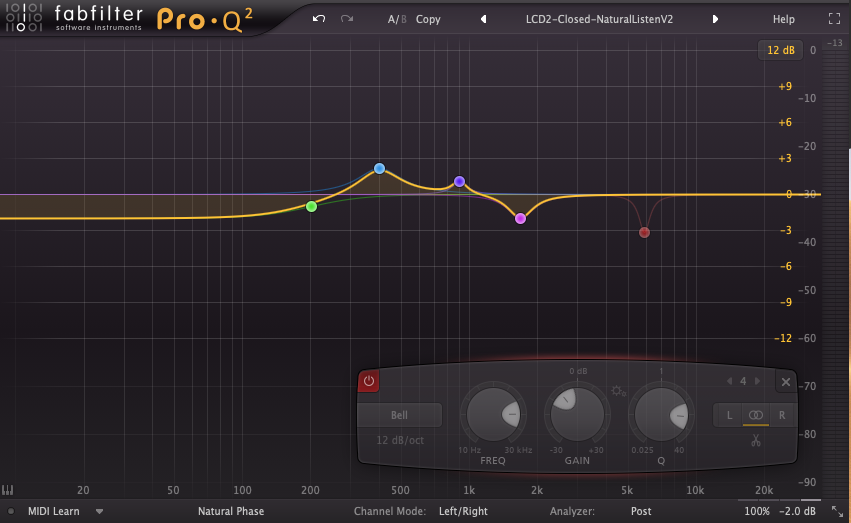Screen dimensions: 851x523
Task: Open the 12 dB display range dropdown
Action: [x=779, y=50]
